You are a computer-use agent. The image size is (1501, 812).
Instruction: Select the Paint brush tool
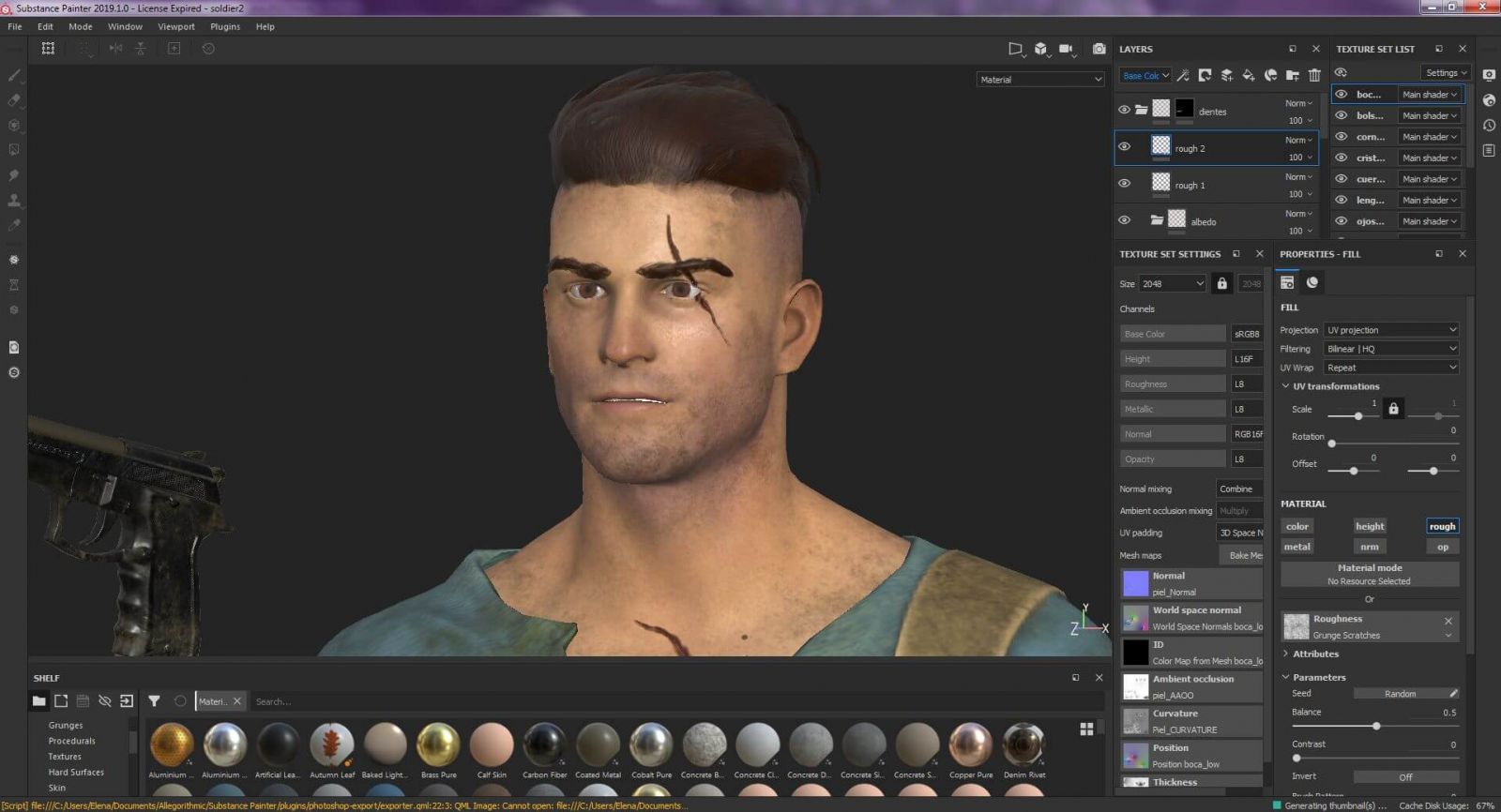tap(13, 75)
